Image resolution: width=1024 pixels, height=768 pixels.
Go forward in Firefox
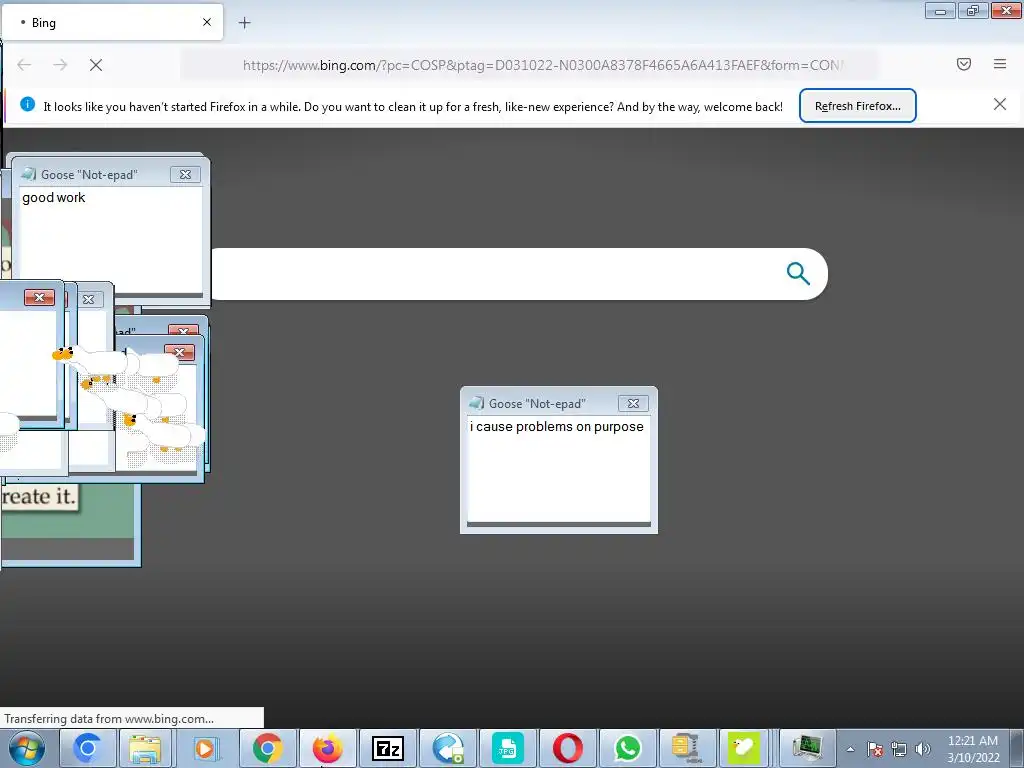coord(60,65)
